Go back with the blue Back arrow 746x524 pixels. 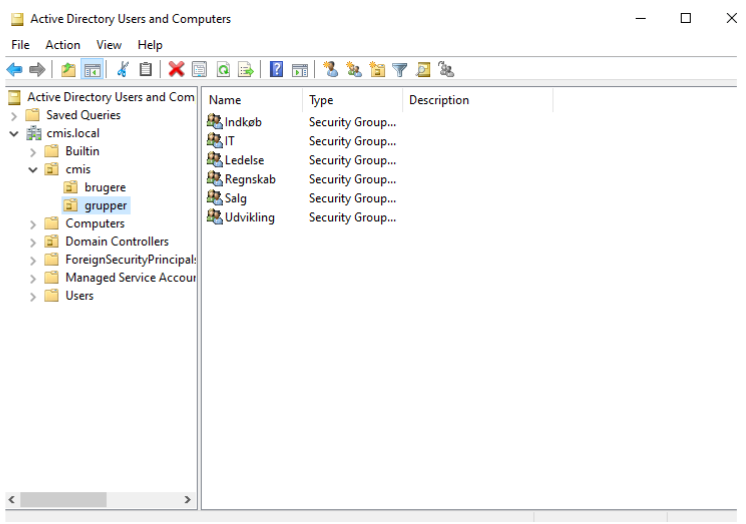pyautogui.click(x=15, y=70)
